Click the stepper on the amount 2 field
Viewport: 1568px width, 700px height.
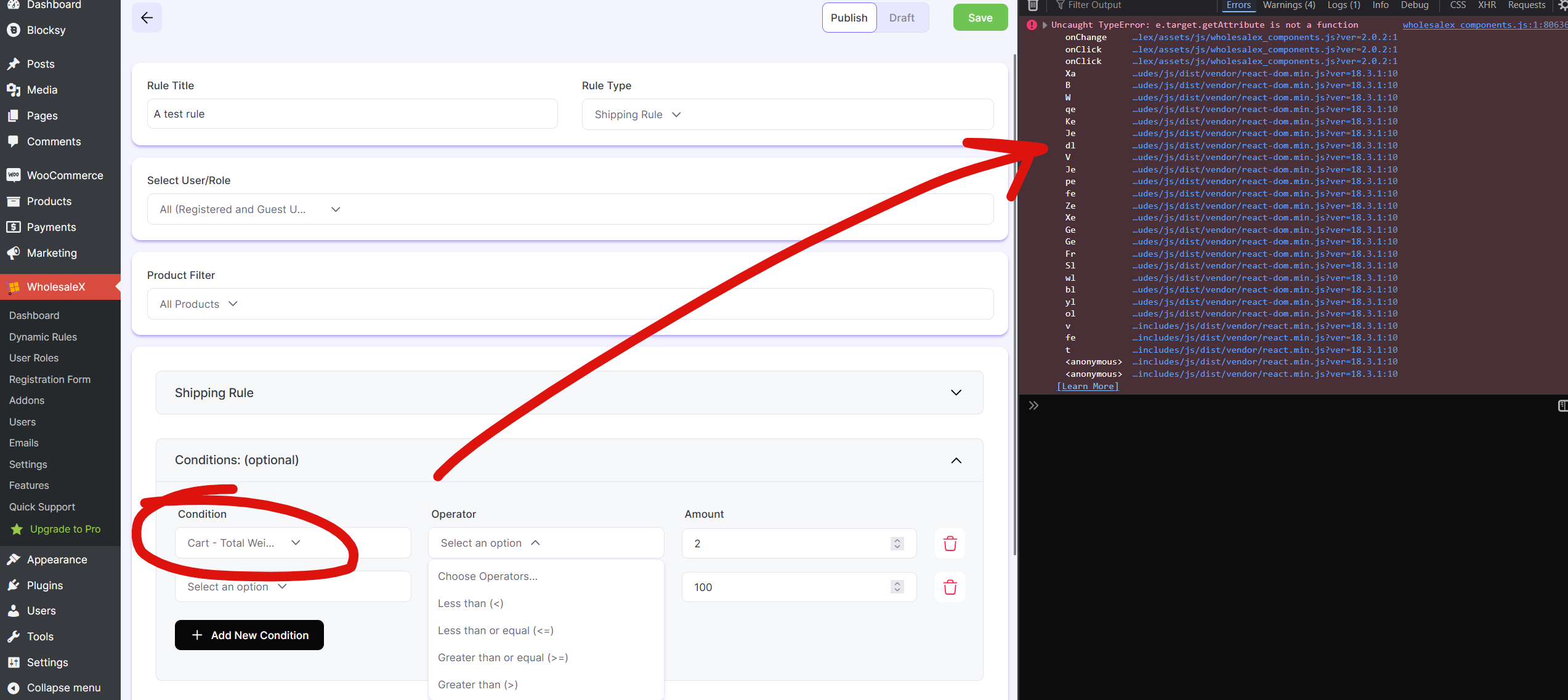[897, 544]
